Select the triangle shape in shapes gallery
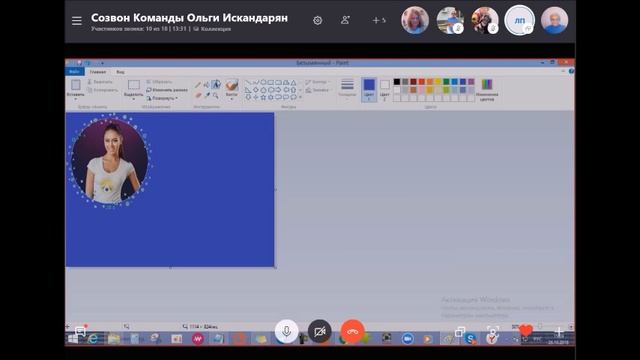This screenshot has height=360, width=640. [x=293, y=82]
